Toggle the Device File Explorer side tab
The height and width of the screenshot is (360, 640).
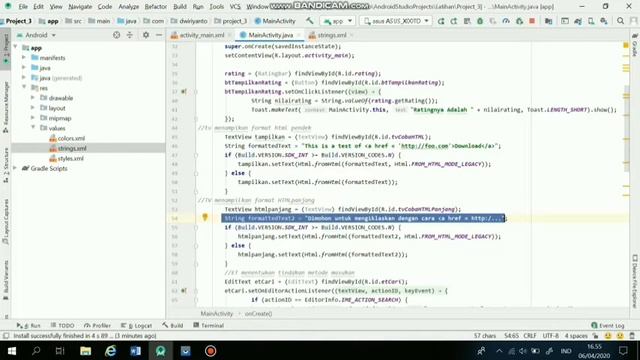click(x=635, y=282)
